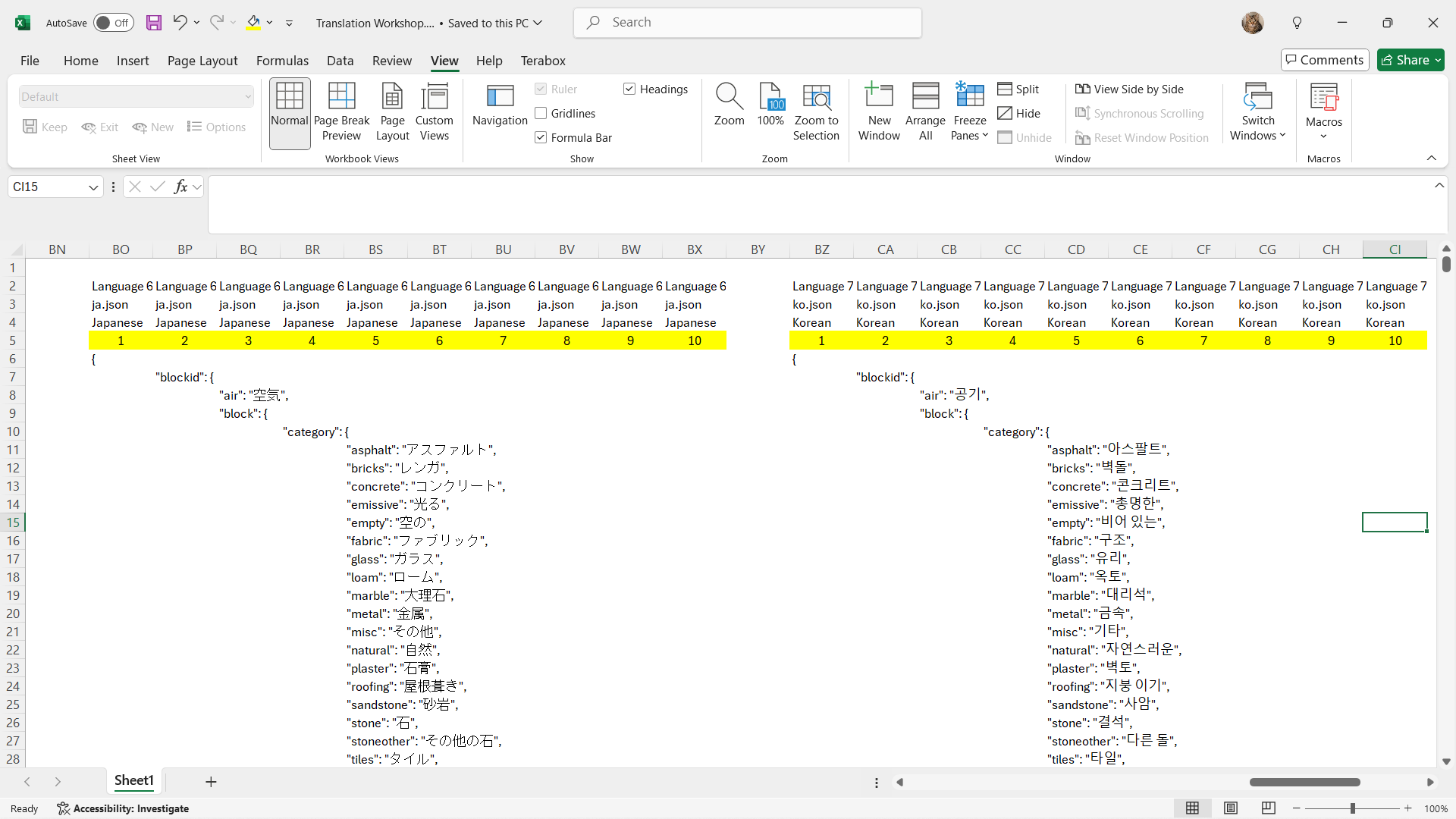Screen dimensions: 1456x819
Task: Switch to the Data tab
Action: tap(340, 61)
